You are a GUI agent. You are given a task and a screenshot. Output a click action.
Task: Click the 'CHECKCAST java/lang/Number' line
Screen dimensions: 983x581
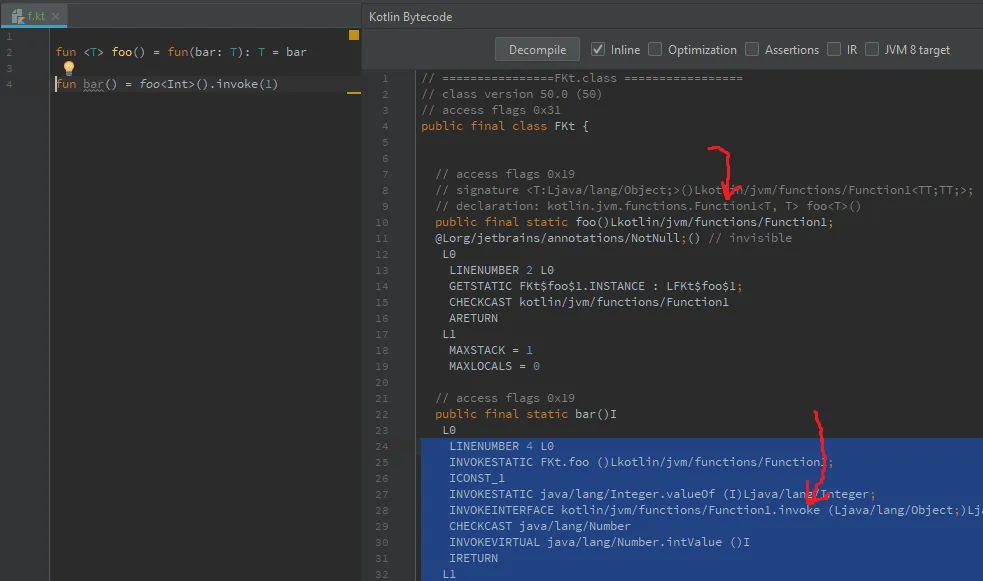click(540, 526)
